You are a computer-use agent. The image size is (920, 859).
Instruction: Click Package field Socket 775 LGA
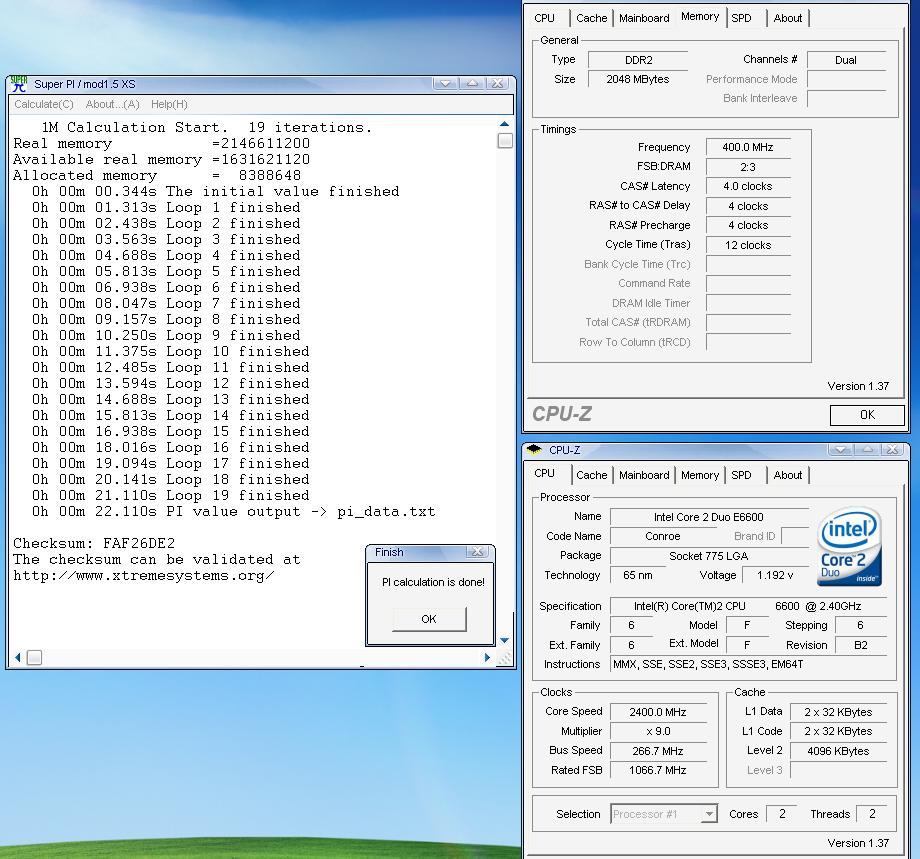pos(709,556)
